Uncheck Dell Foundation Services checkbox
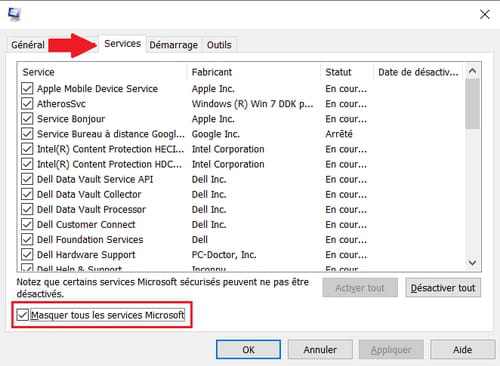This screenshot has height=366, width=500. pyautogui.click(x=27, y=239)
